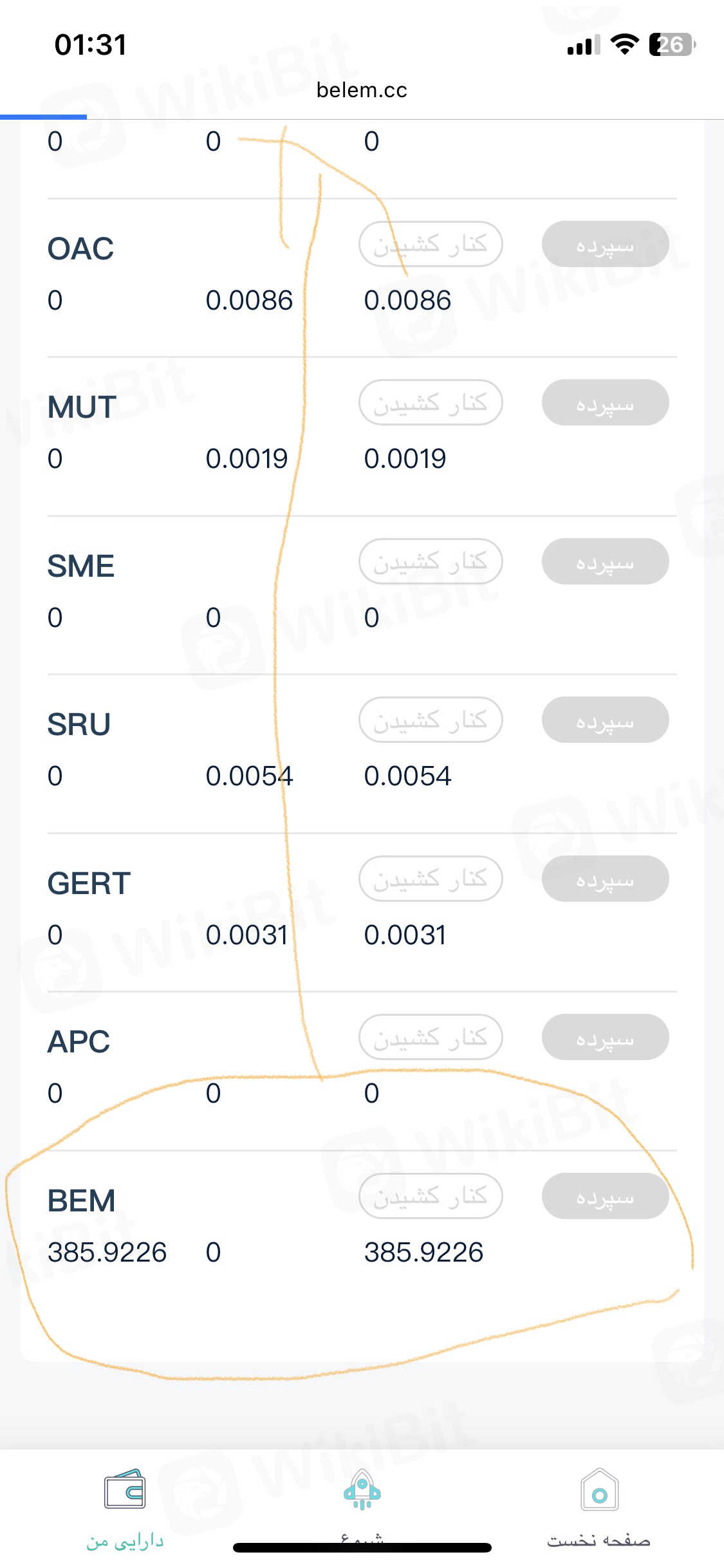The width and height of the screenshot is (724, 1568).
Task: Click the blue page loading progress bar
Action: 43,117
